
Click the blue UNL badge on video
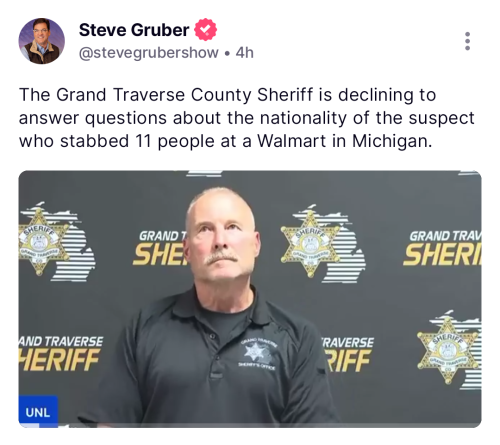[38, 412]
